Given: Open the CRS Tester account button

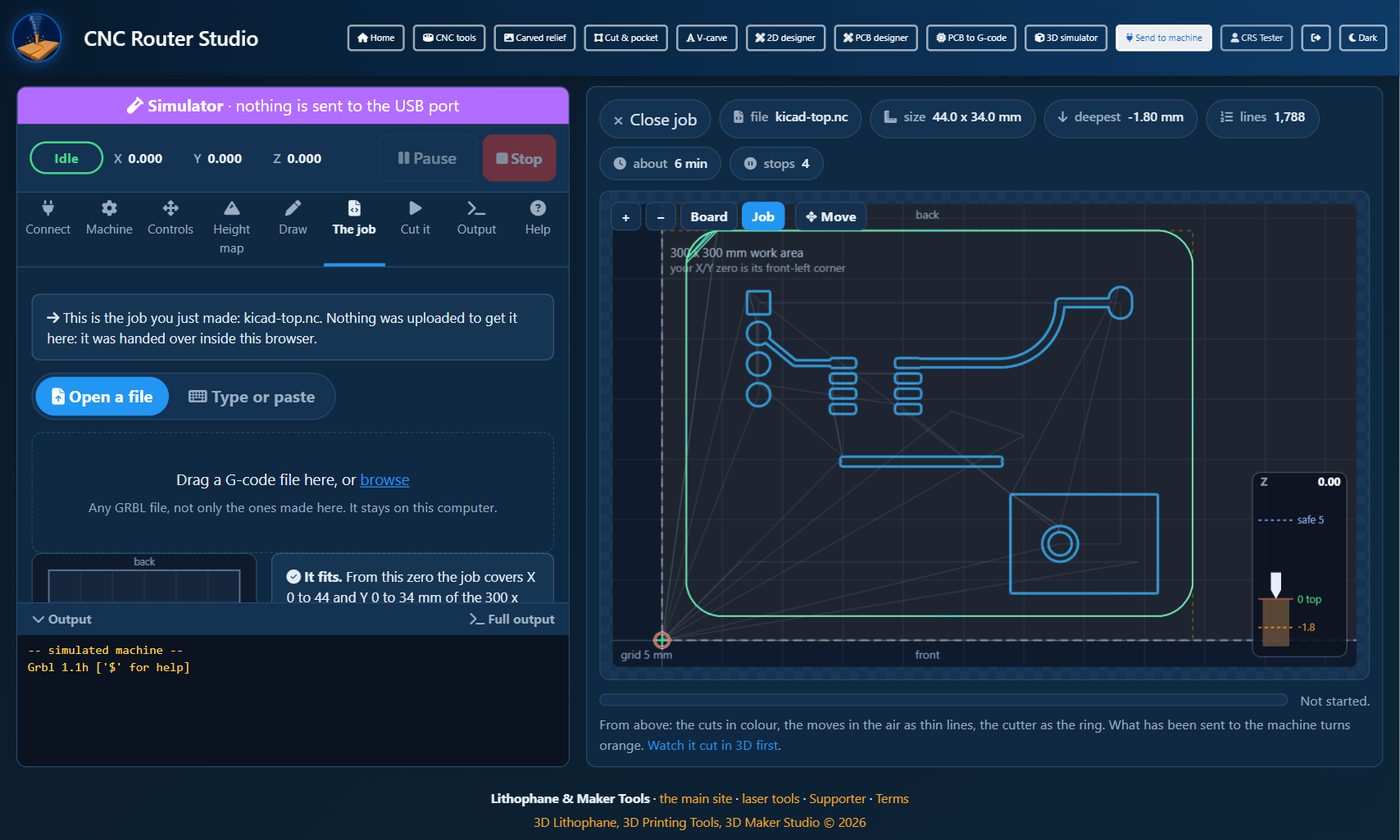Looking at the screenshot, I should click(x=1257, y=38).
